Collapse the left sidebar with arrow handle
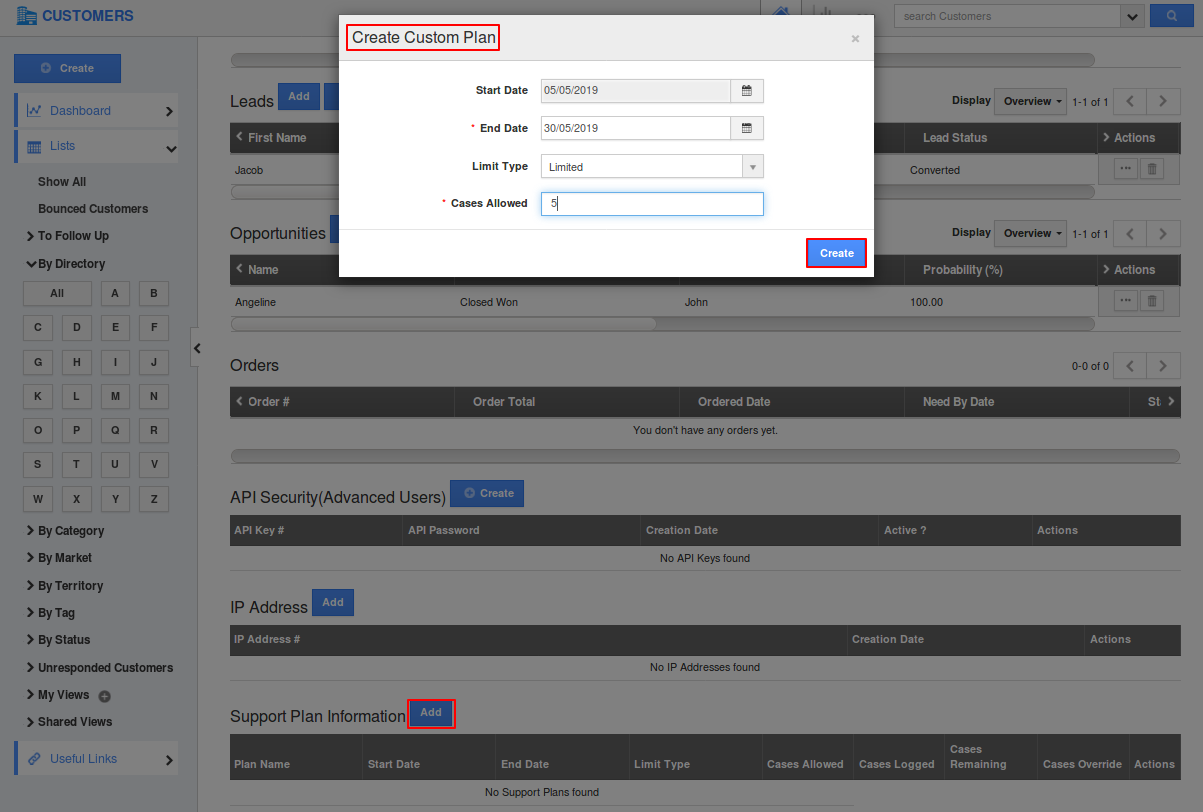The image size is (1203, 812). [x=197, y=348]
